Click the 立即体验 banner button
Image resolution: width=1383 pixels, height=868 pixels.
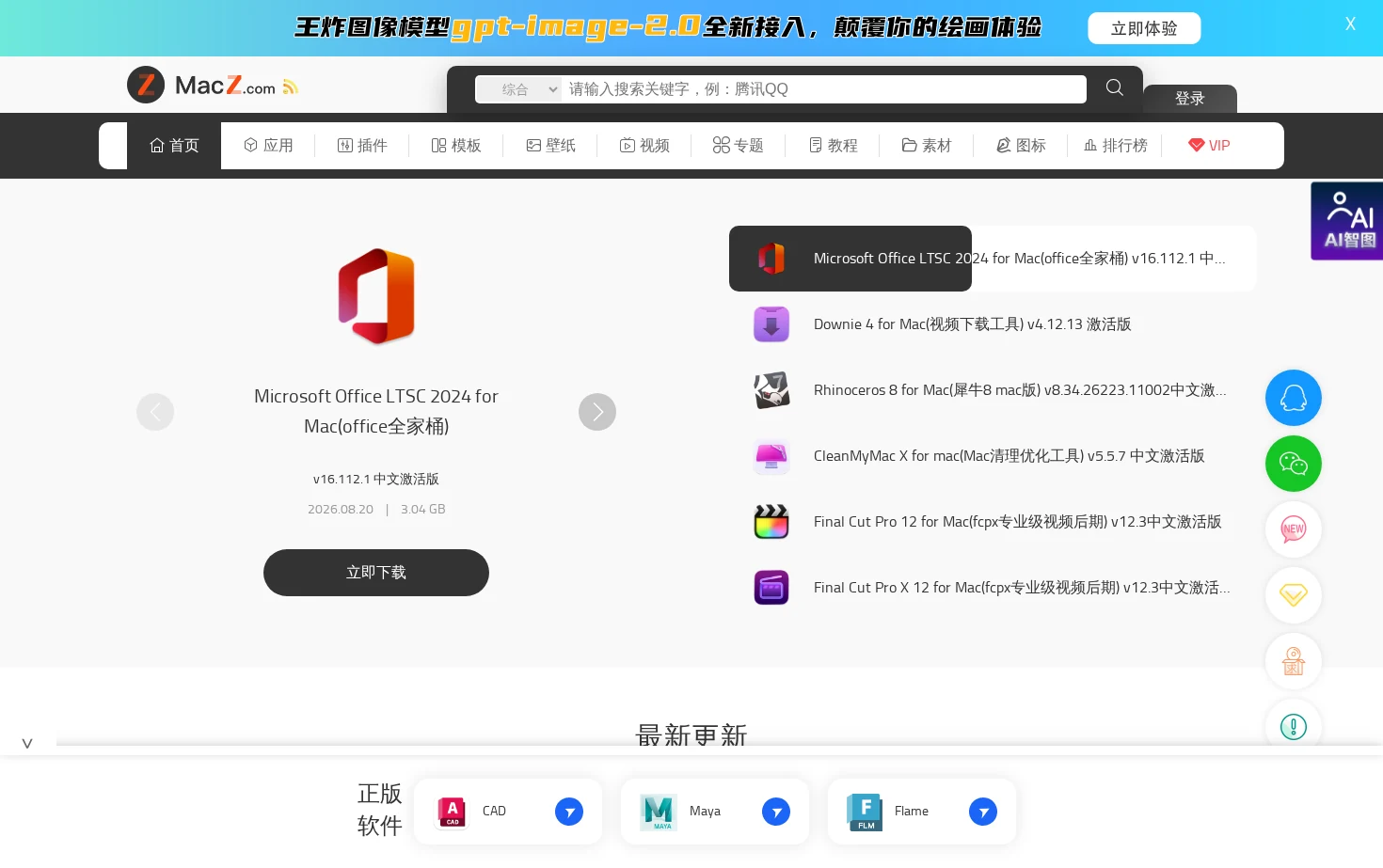pyautogui.click(x=1144, y=28)
